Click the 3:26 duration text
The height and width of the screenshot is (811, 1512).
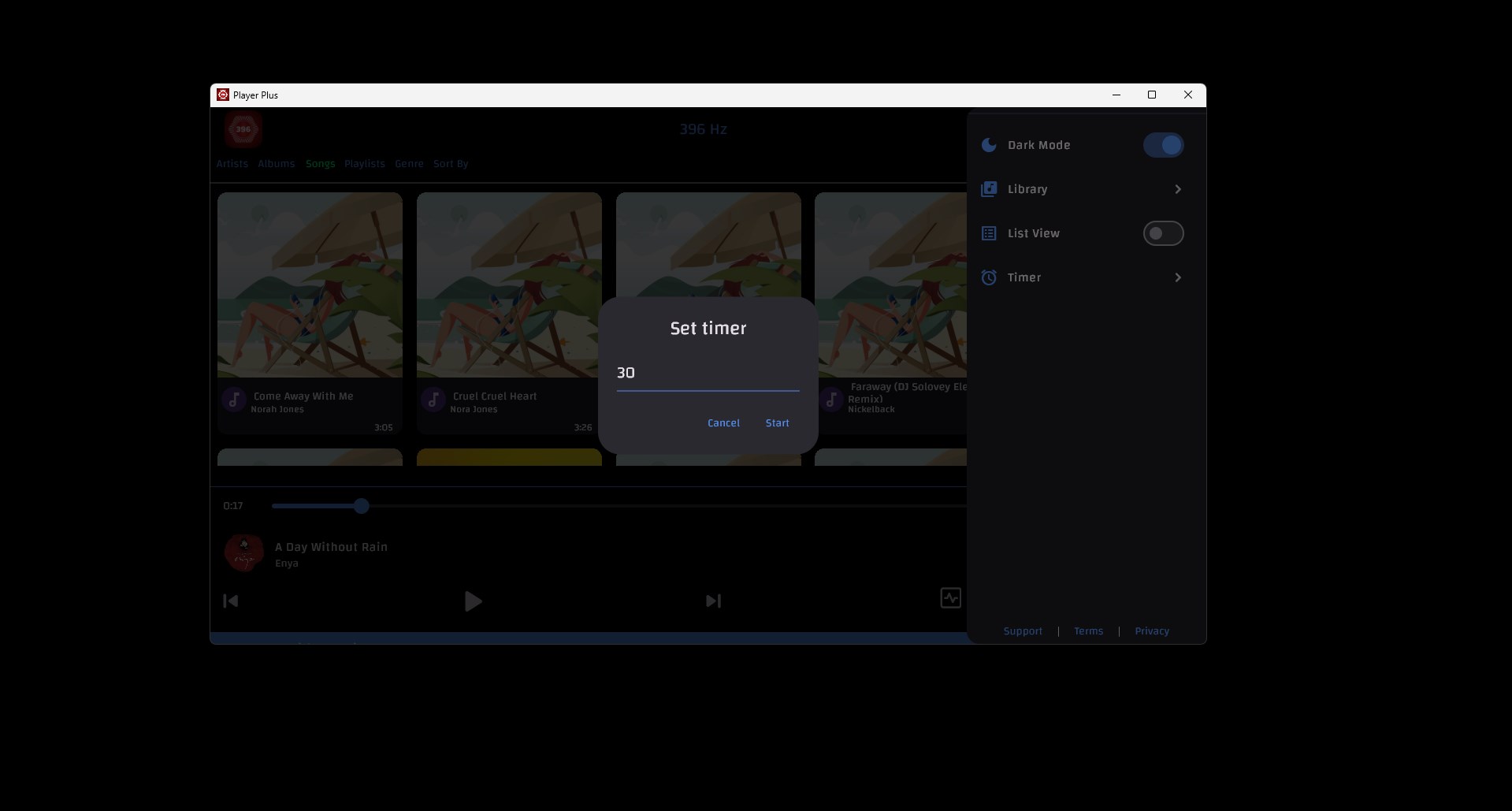click(583, 428)
